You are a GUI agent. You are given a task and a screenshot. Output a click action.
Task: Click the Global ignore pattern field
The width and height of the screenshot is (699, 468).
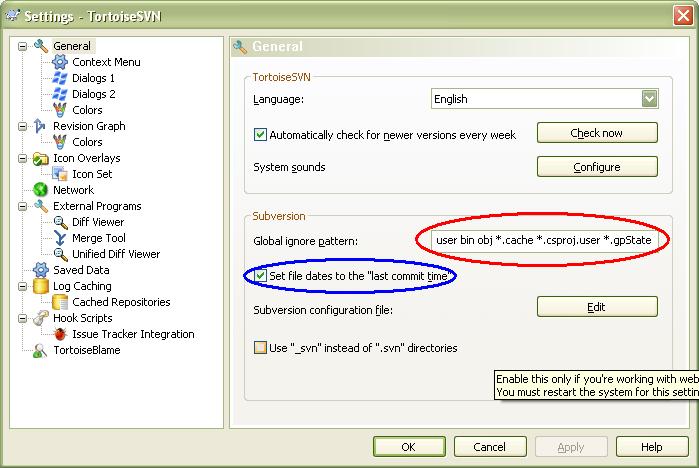pyautogui.click(x=544, y=240)
